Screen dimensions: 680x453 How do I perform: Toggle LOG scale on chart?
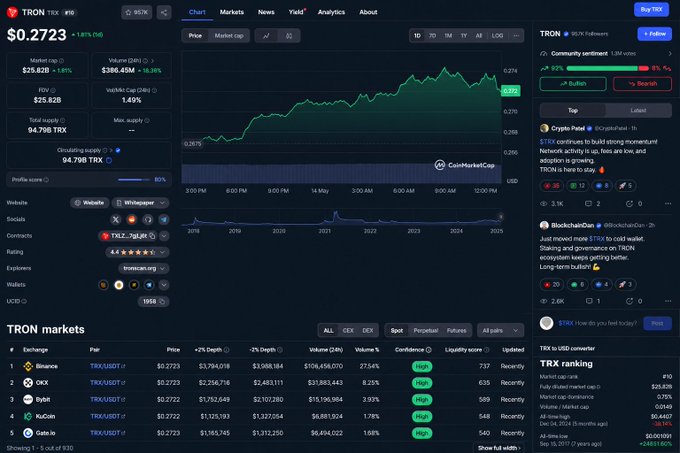coord(497,36)
